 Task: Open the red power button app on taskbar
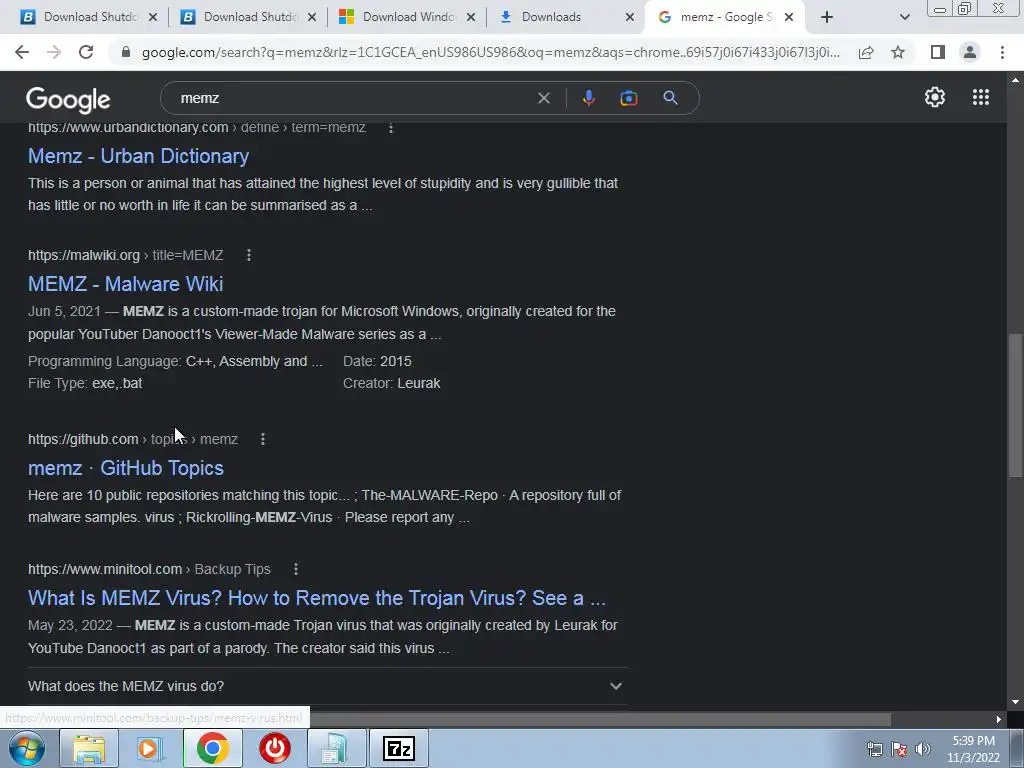click(274, 748)
